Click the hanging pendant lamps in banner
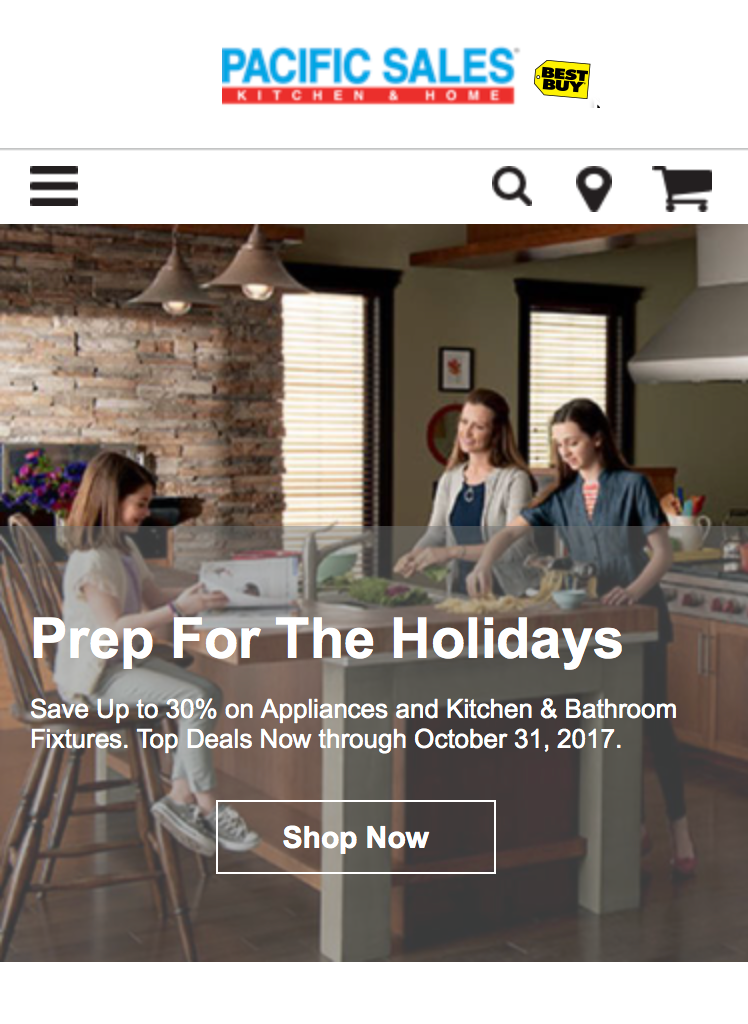Viewport: 748px width, 1024px height. [216, 271]
